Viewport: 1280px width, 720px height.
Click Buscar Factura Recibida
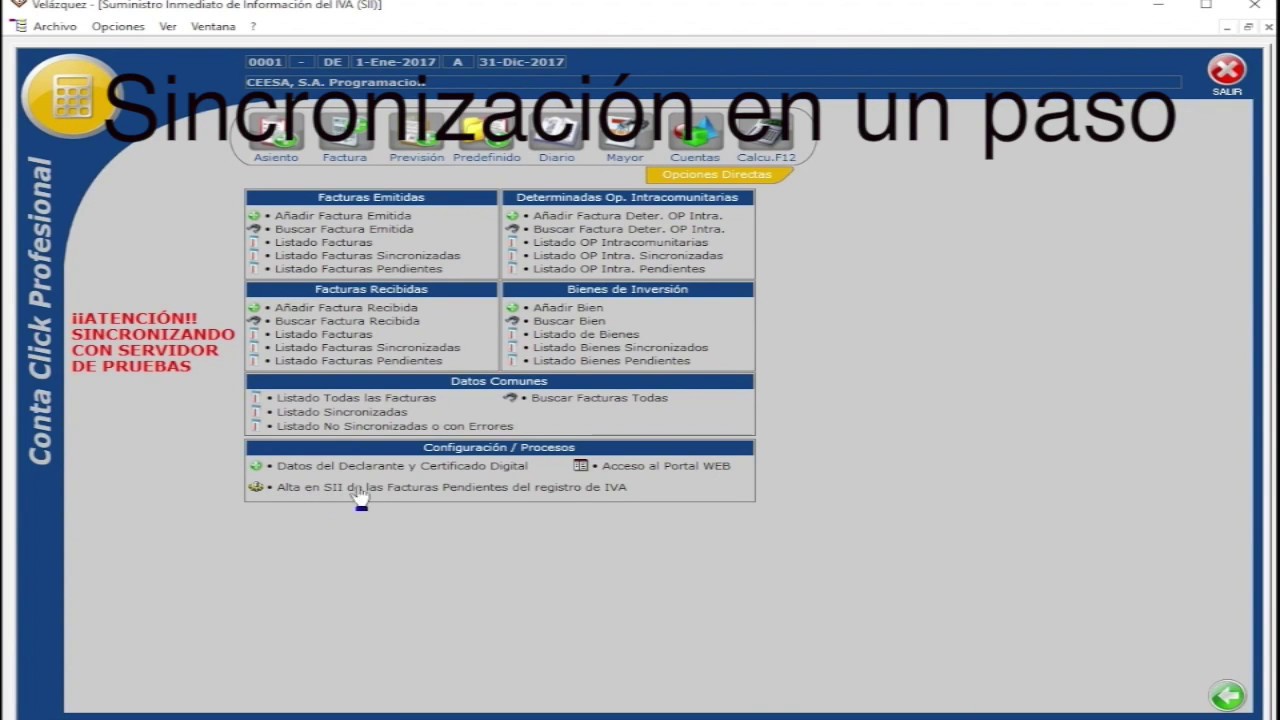point(347,321)
